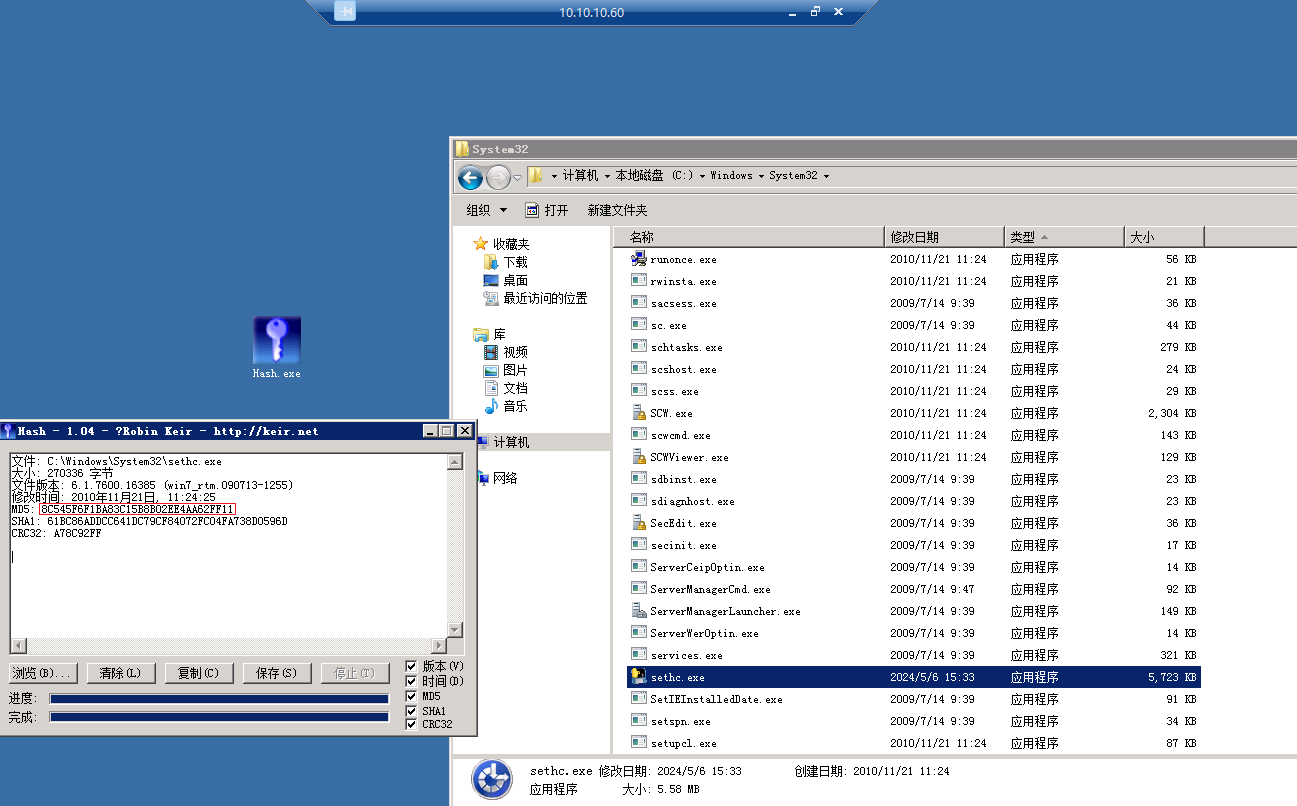
Task: Expand the dropdown arrow after System32 breadcrumb
Action: (826, 176)
